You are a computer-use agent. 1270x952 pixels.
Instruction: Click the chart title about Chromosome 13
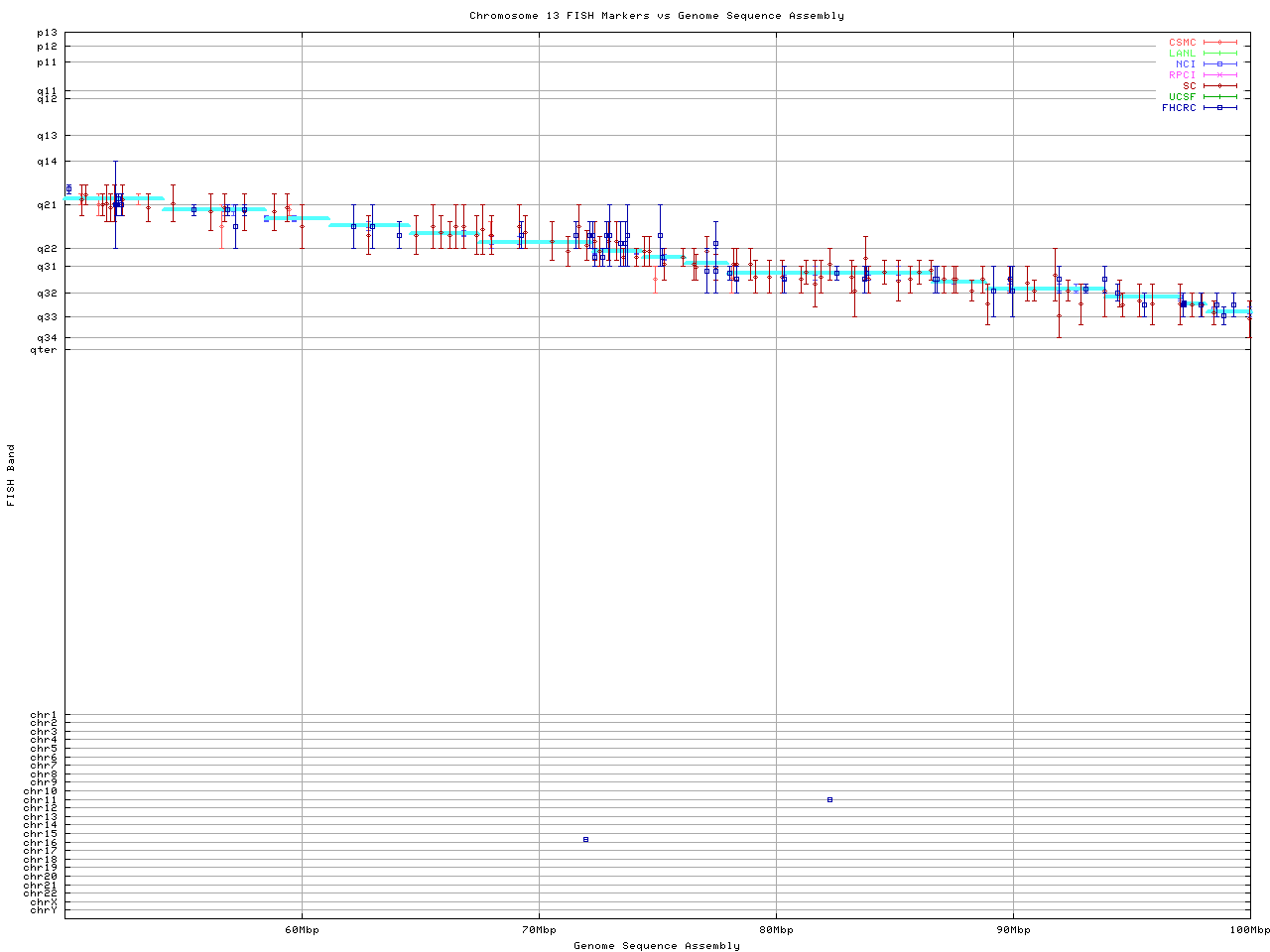(x=656, y=16)
